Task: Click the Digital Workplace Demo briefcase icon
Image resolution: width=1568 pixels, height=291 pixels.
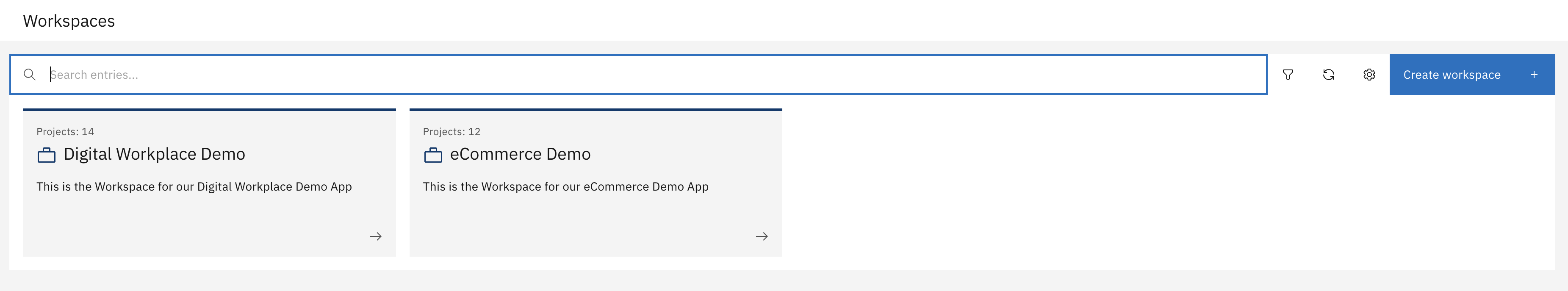Action: coord(46,155)
